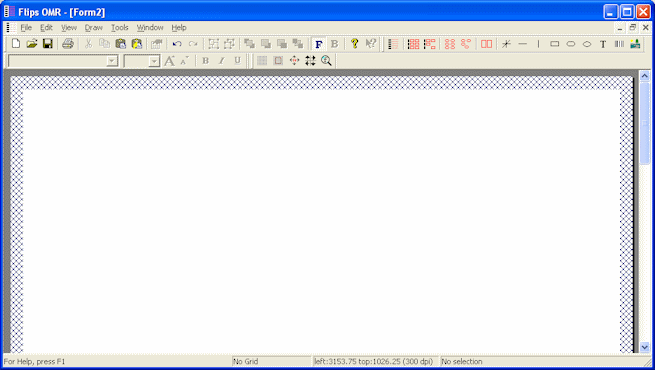
Task: Click the New form icon
Action: pyautogui.click(x=16, y=43)
